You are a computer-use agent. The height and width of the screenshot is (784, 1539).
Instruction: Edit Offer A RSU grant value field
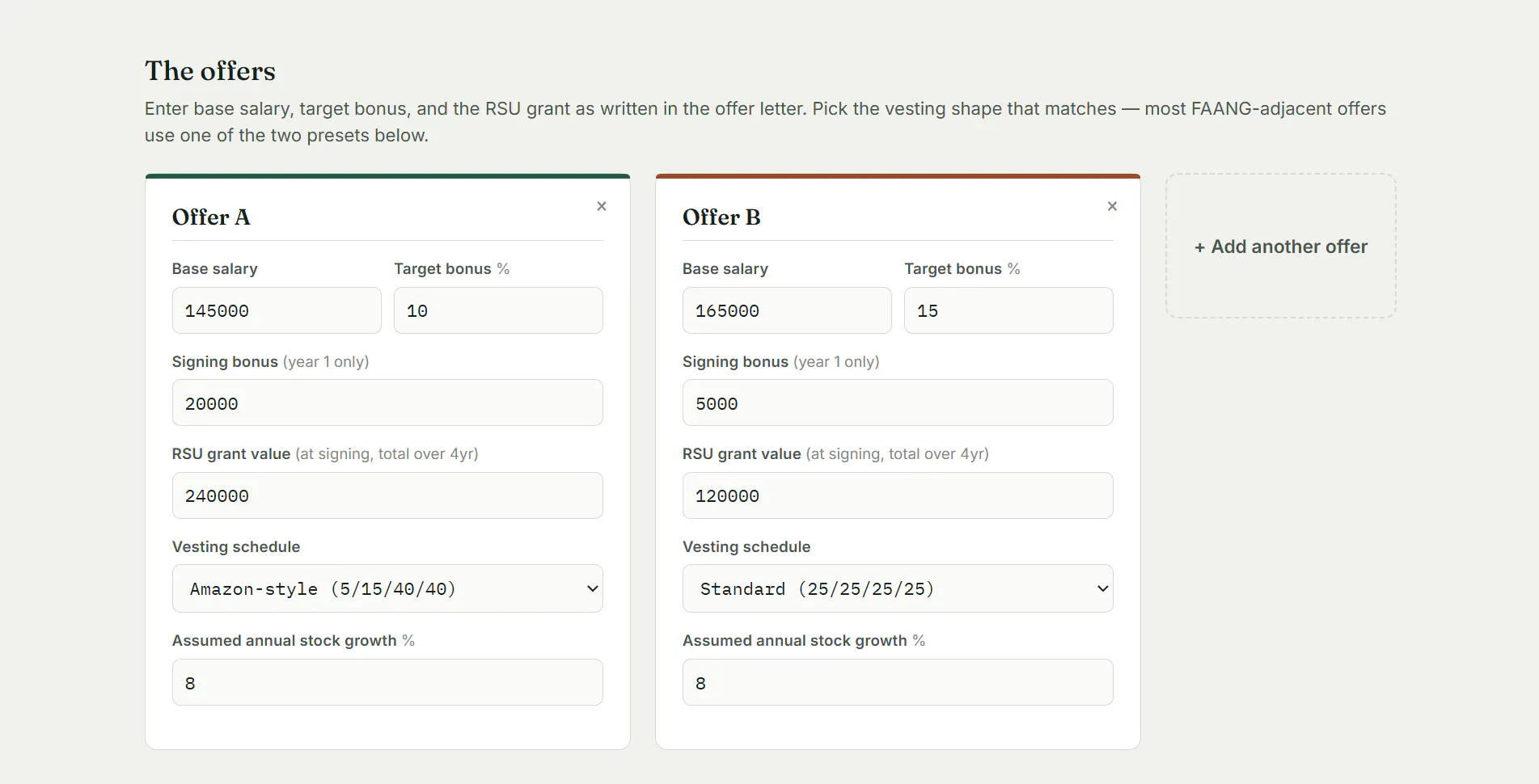[387, 495]
